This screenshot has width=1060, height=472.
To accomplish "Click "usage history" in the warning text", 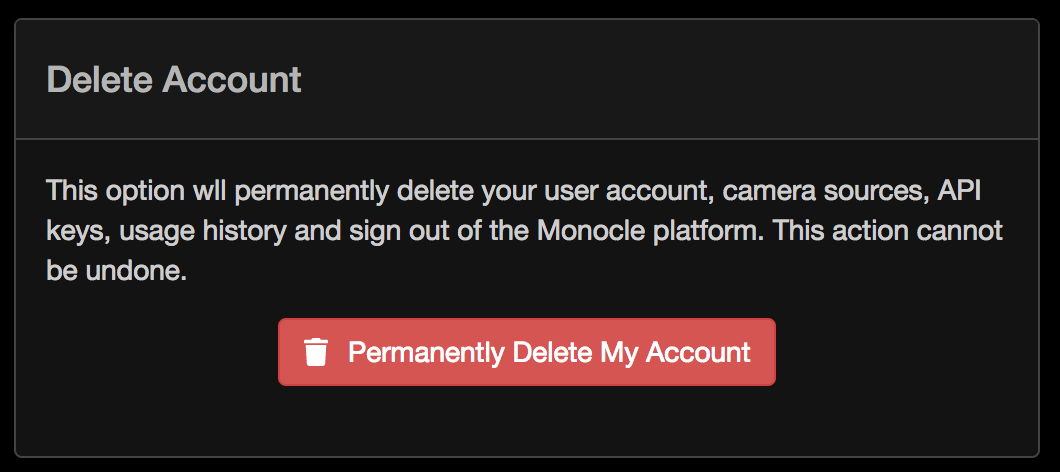I will point(201,231).
